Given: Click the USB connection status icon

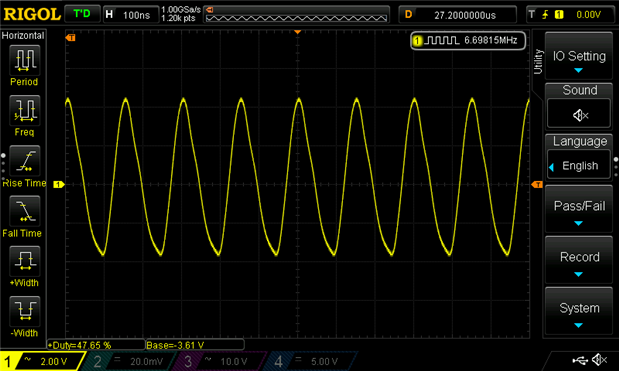Looking at the screenshot, I should (x=580, y=360).
